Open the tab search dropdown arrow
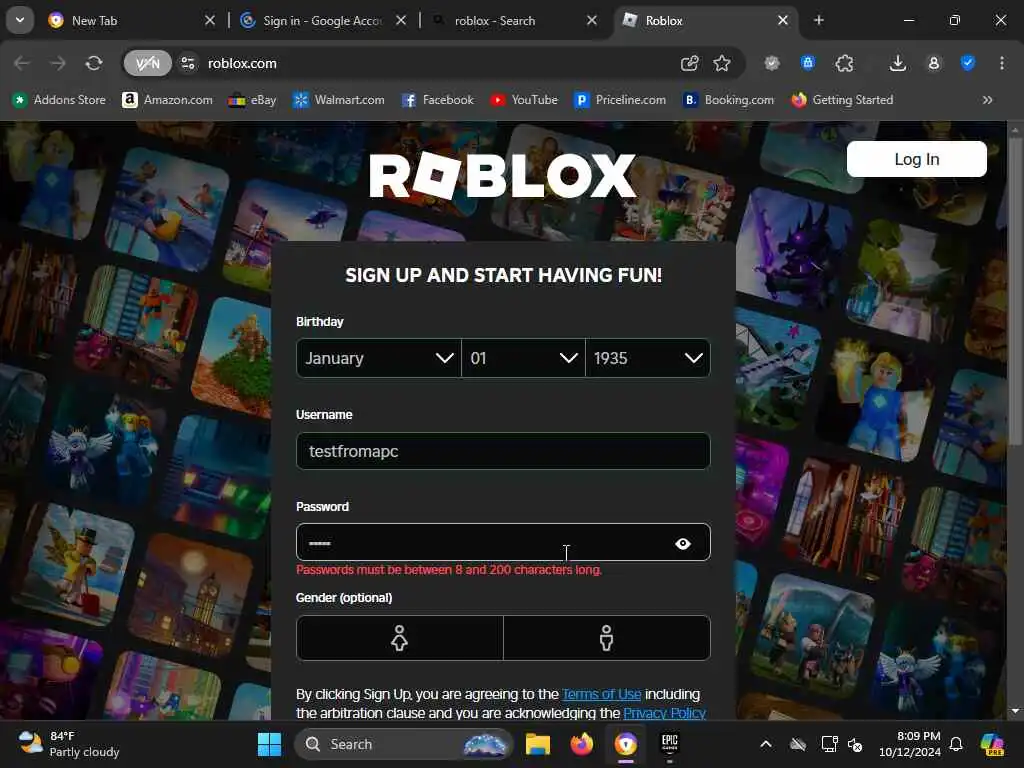1024x768 pixels. coord(20,20)
